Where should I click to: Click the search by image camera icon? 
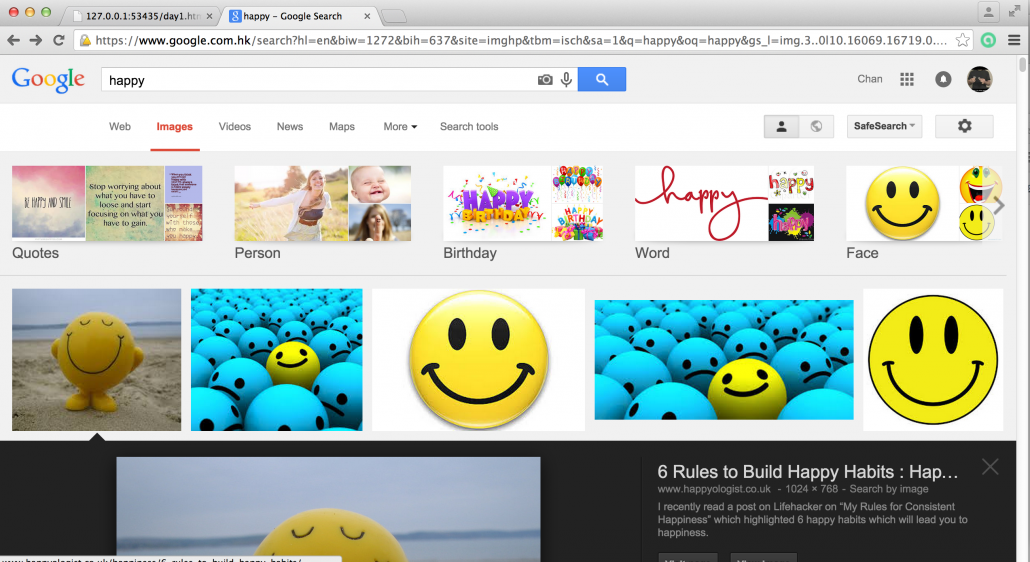(x=545, y=80)
